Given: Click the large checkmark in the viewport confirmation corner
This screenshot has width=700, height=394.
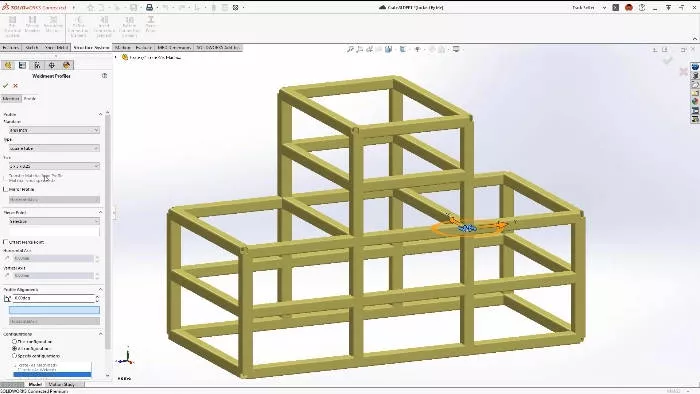Looking at the screenshot, I should (667, 60).
